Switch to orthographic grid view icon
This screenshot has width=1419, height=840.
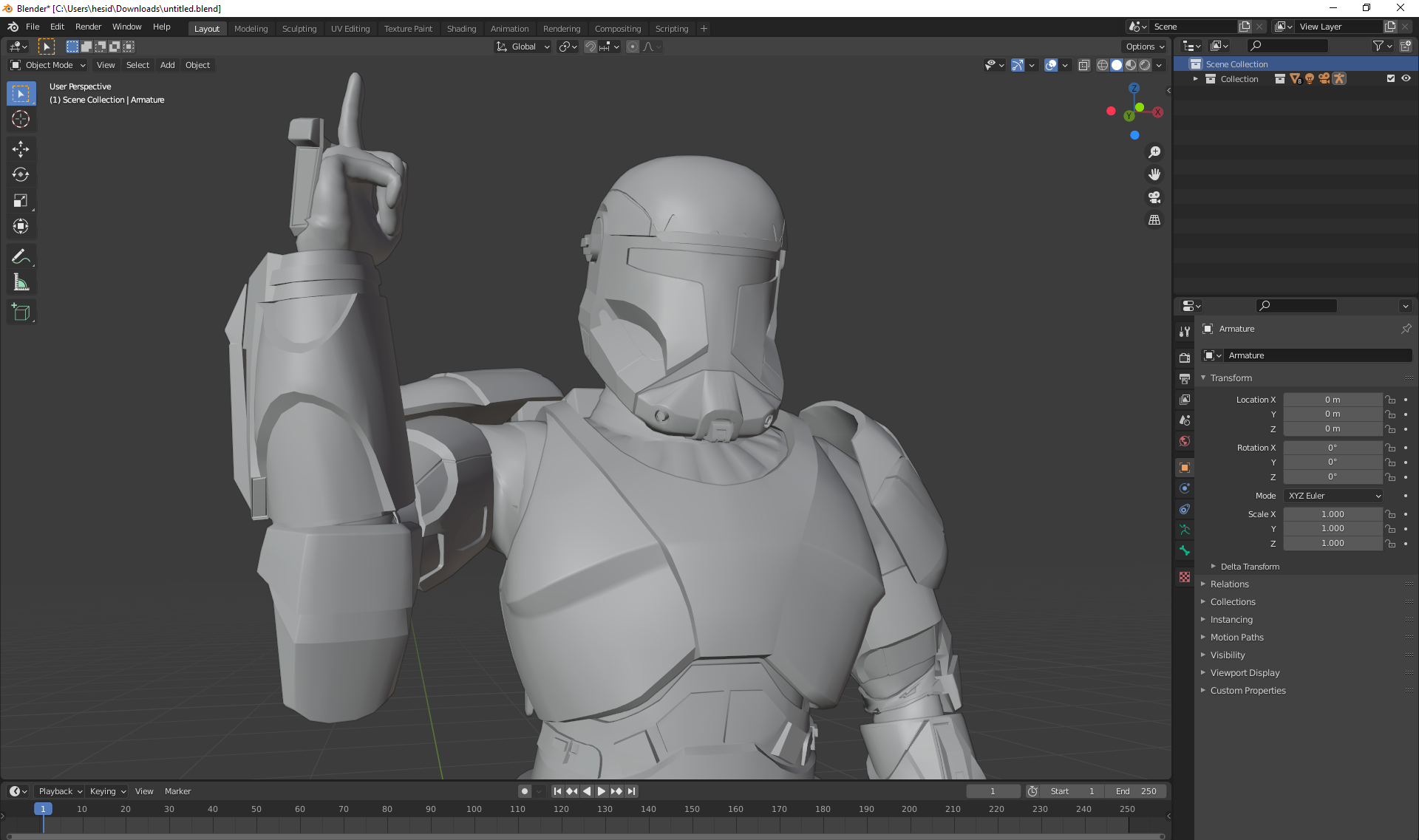[x=1154, y=220]
